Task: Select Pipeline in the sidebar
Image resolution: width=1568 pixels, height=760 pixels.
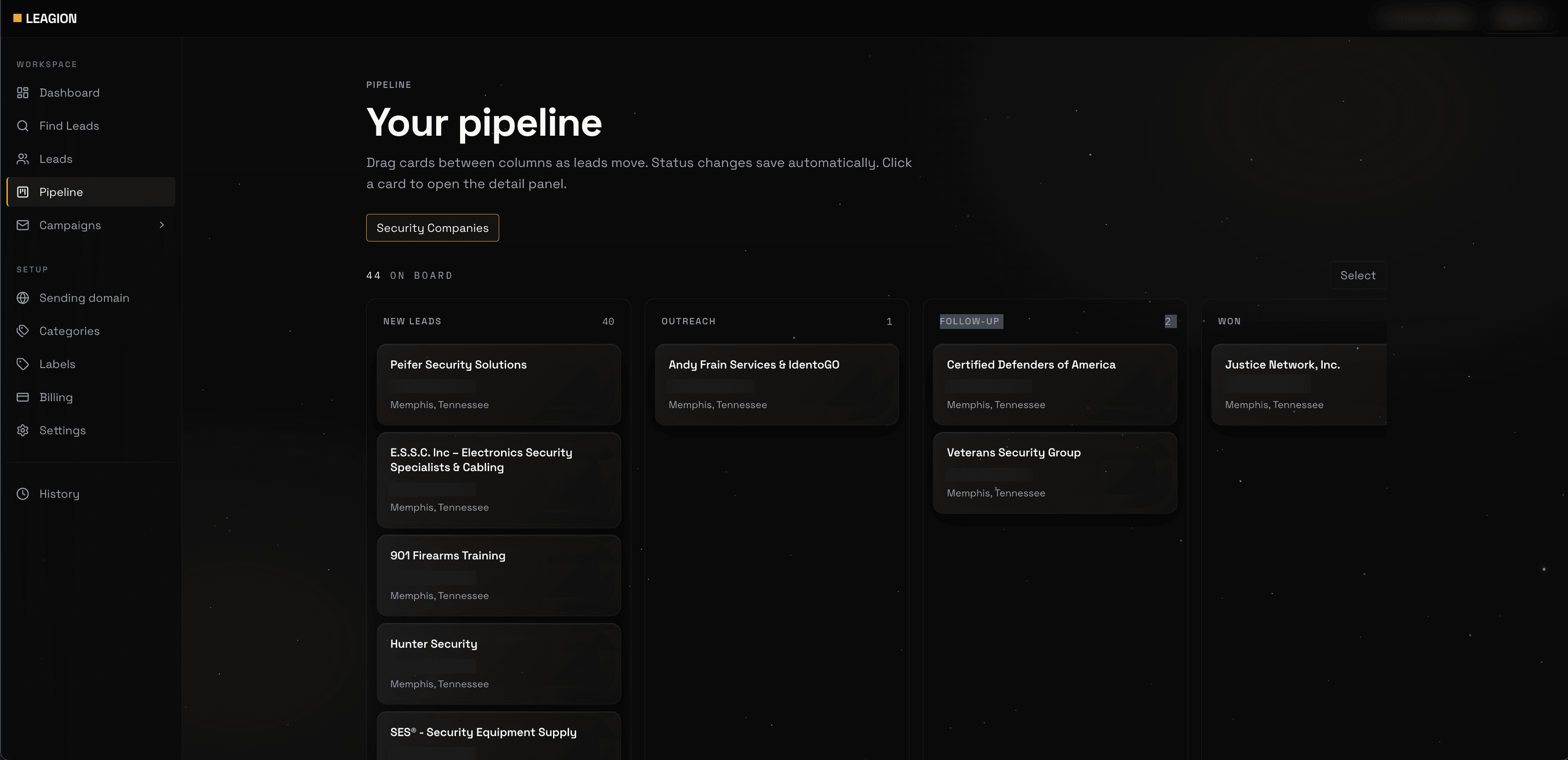Action: pos(91,192)
